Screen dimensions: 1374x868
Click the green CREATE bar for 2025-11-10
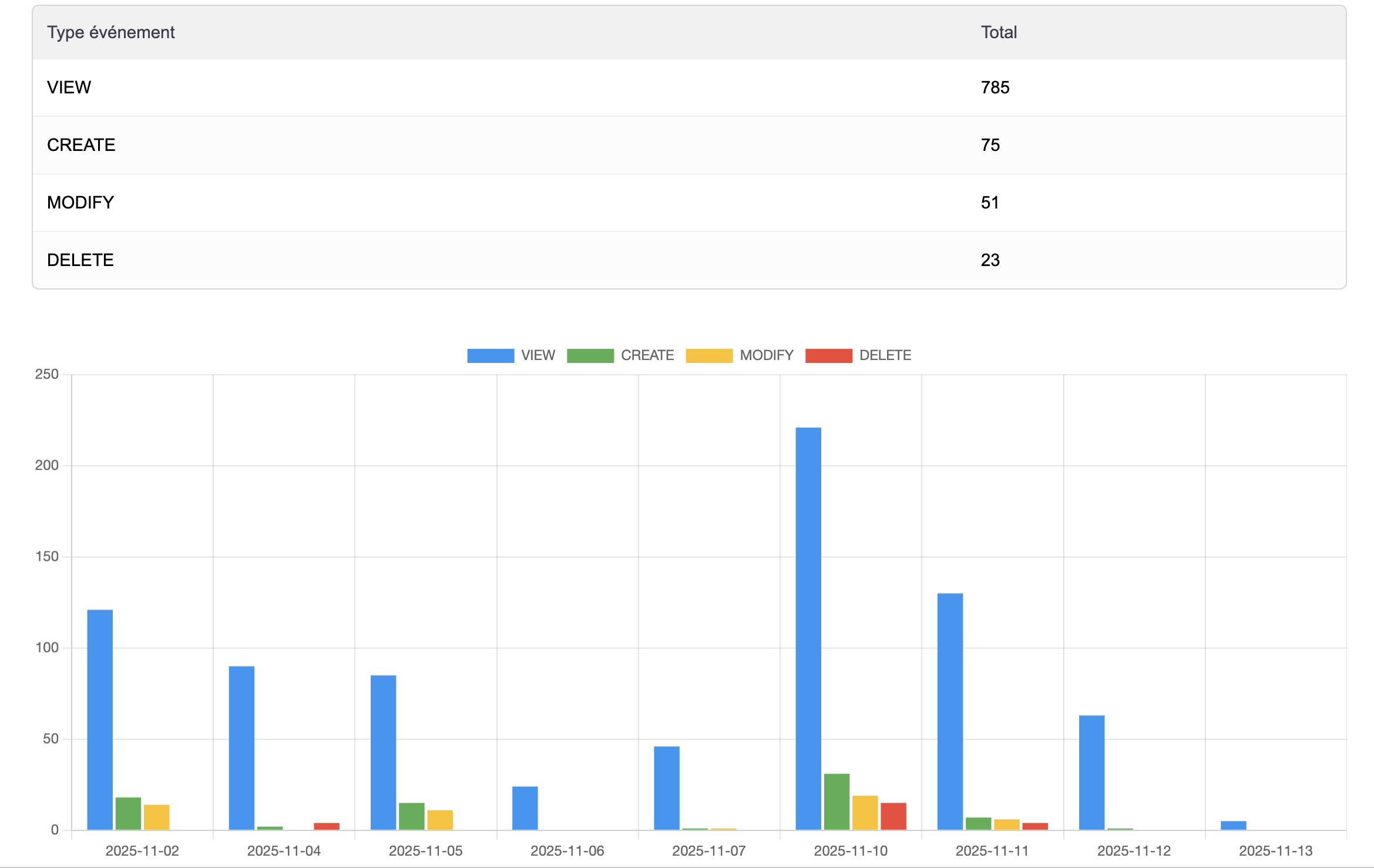tap(837, 802)
